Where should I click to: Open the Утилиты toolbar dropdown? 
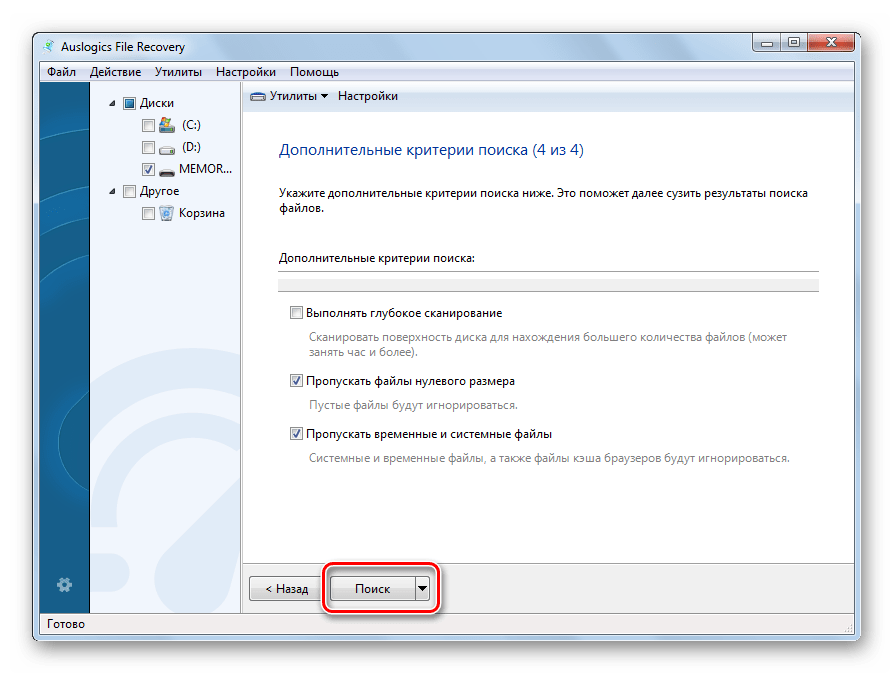pyautogui.click(x=299, y=96)
